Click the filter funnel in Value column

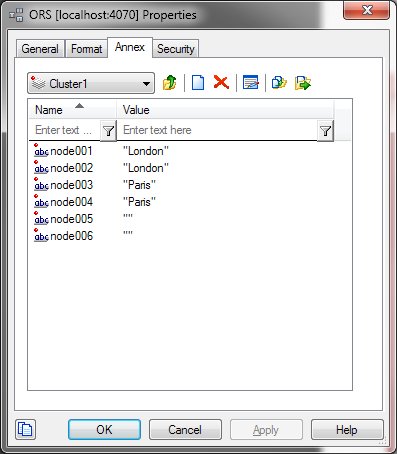click(x=325, y=131)
